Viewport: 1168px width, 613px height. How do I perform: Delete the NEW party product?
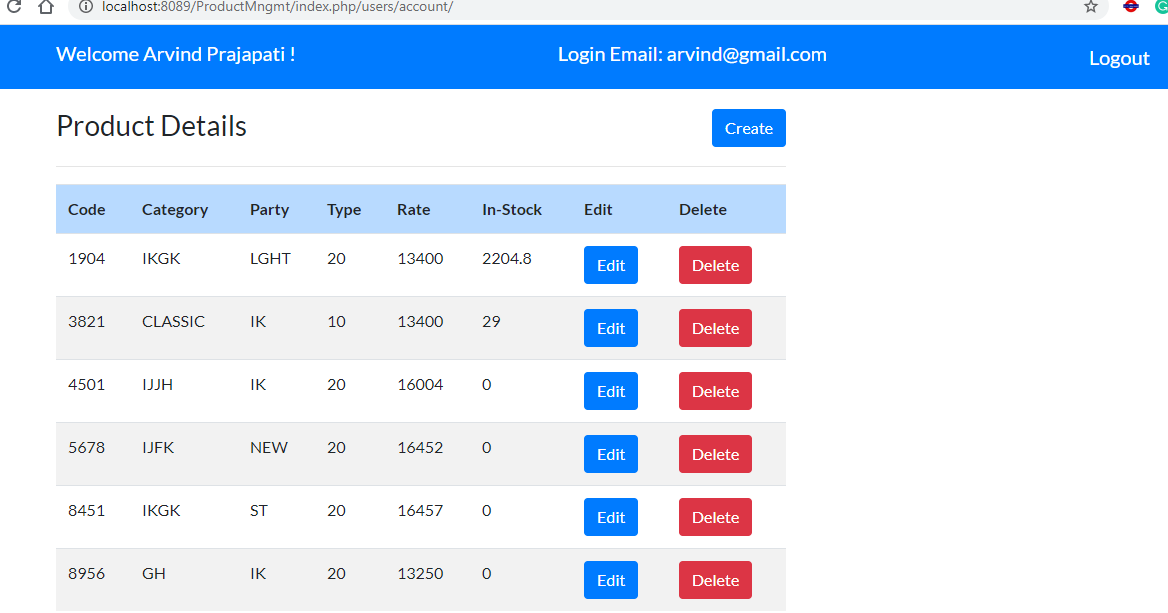(715, 454)
